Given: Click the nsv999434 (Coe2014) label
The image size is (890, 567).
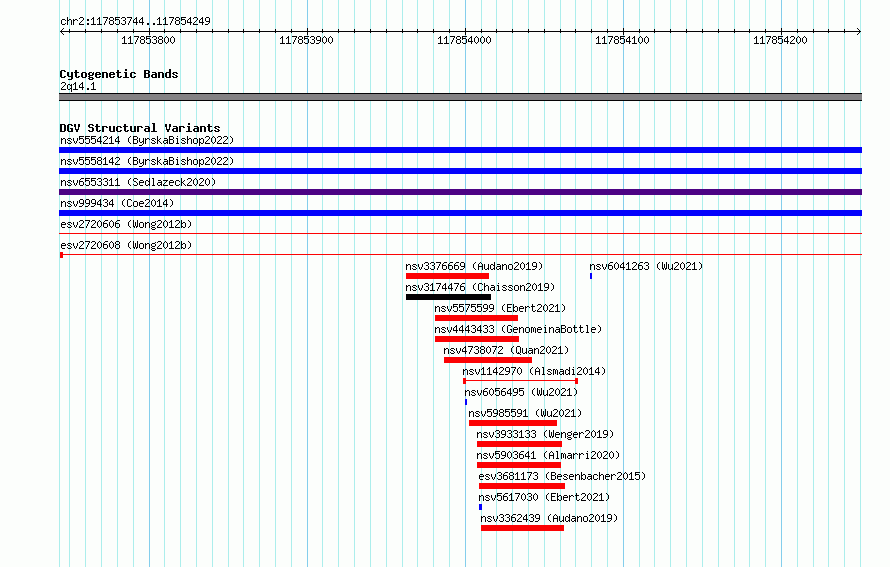Looking at the screenshot, I should click(117, 203).
